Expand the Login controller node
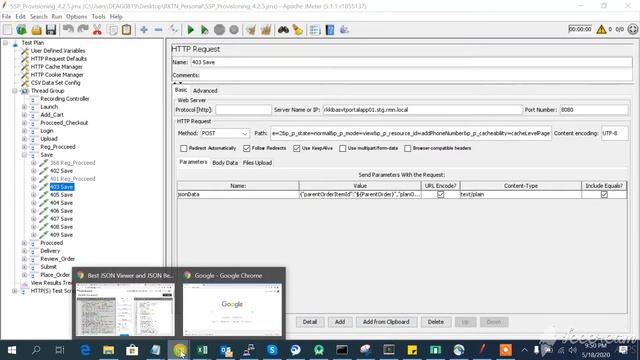 24,131
